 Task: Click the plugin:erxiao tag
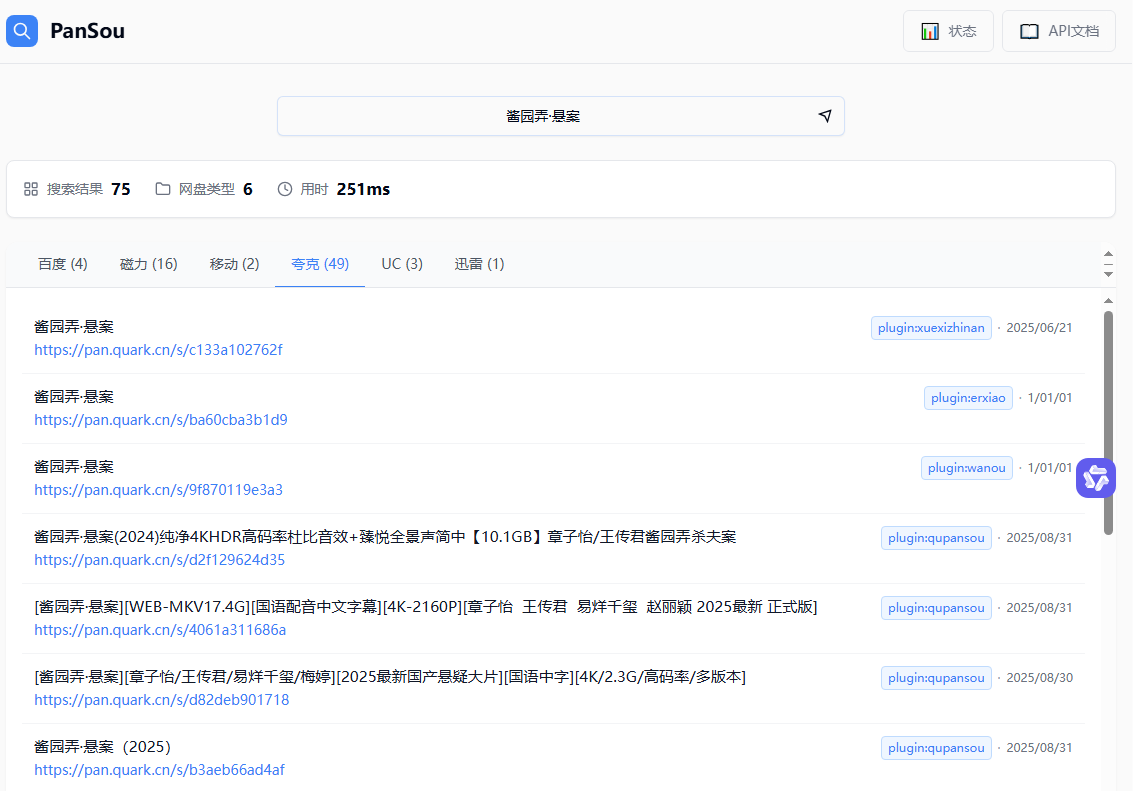pyautogui.click(x=968, y=398)
